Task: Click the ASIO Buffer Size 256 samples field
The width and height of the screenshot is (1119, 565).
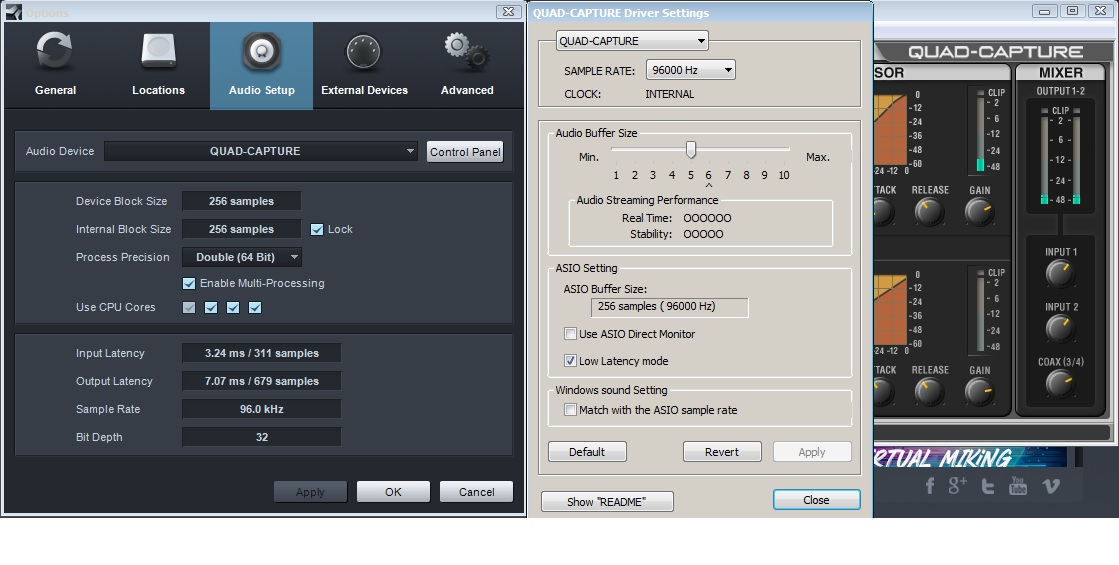Action: [669, 307]
